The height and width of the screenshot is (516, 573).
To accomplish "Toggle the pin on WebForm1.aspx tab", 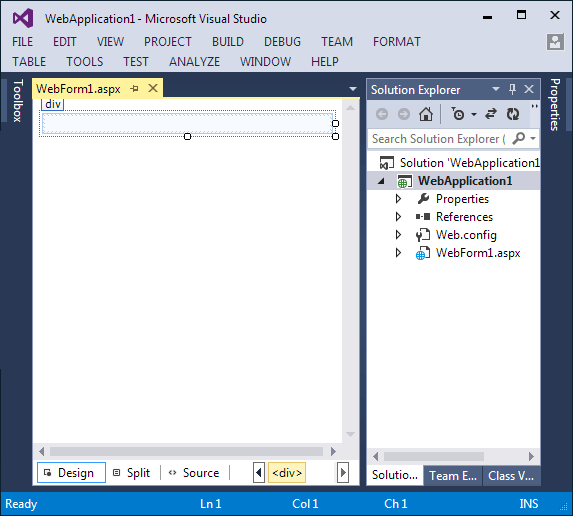I will [x=134, y=88].
